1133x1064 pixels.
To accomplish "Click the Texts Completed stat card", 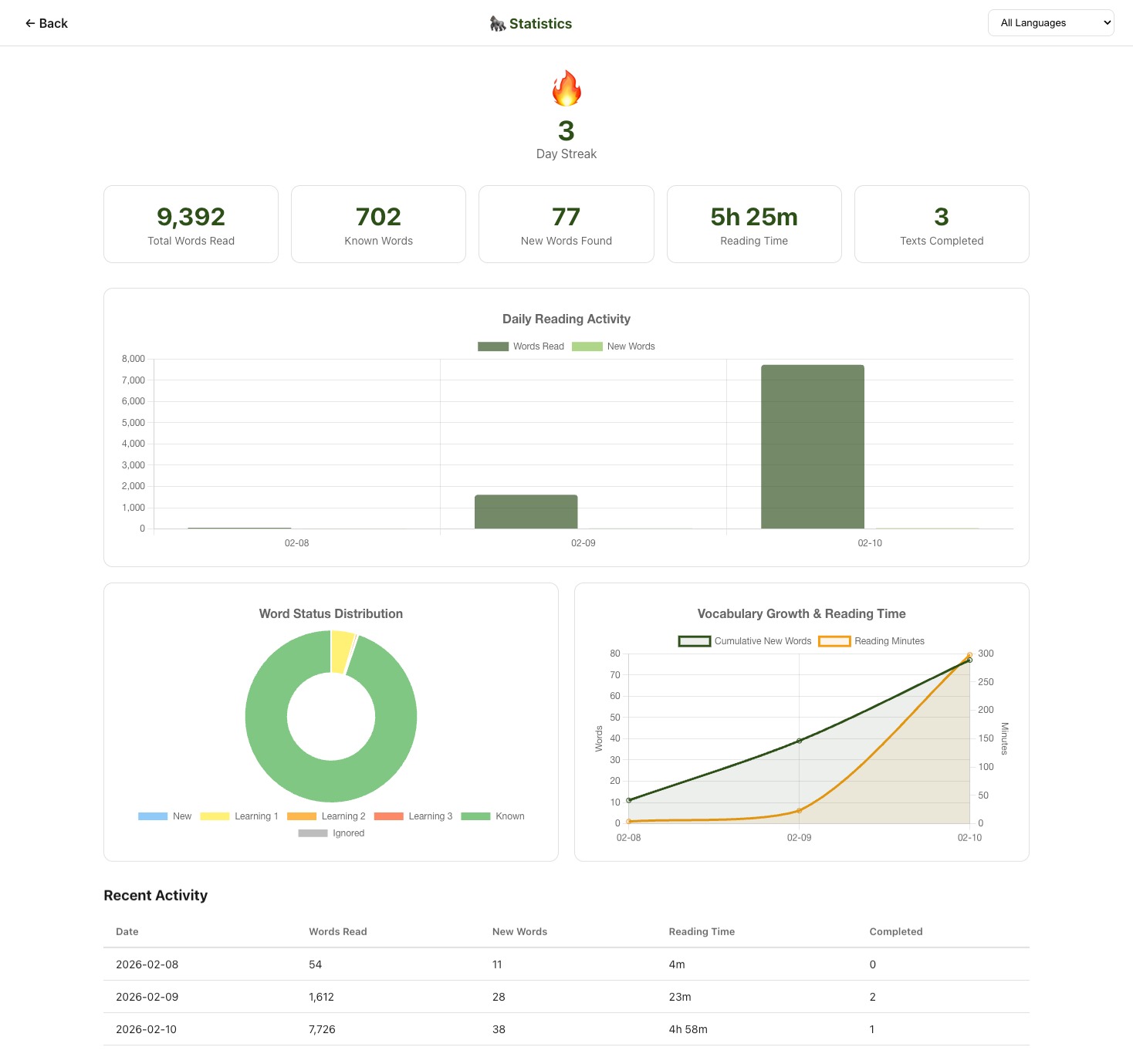I will click(941, 224).
